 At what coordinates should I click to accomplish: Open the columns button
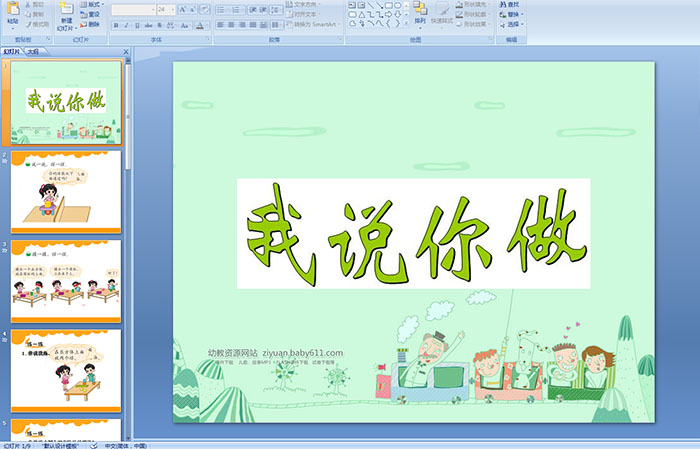click(x=276, y=25)
